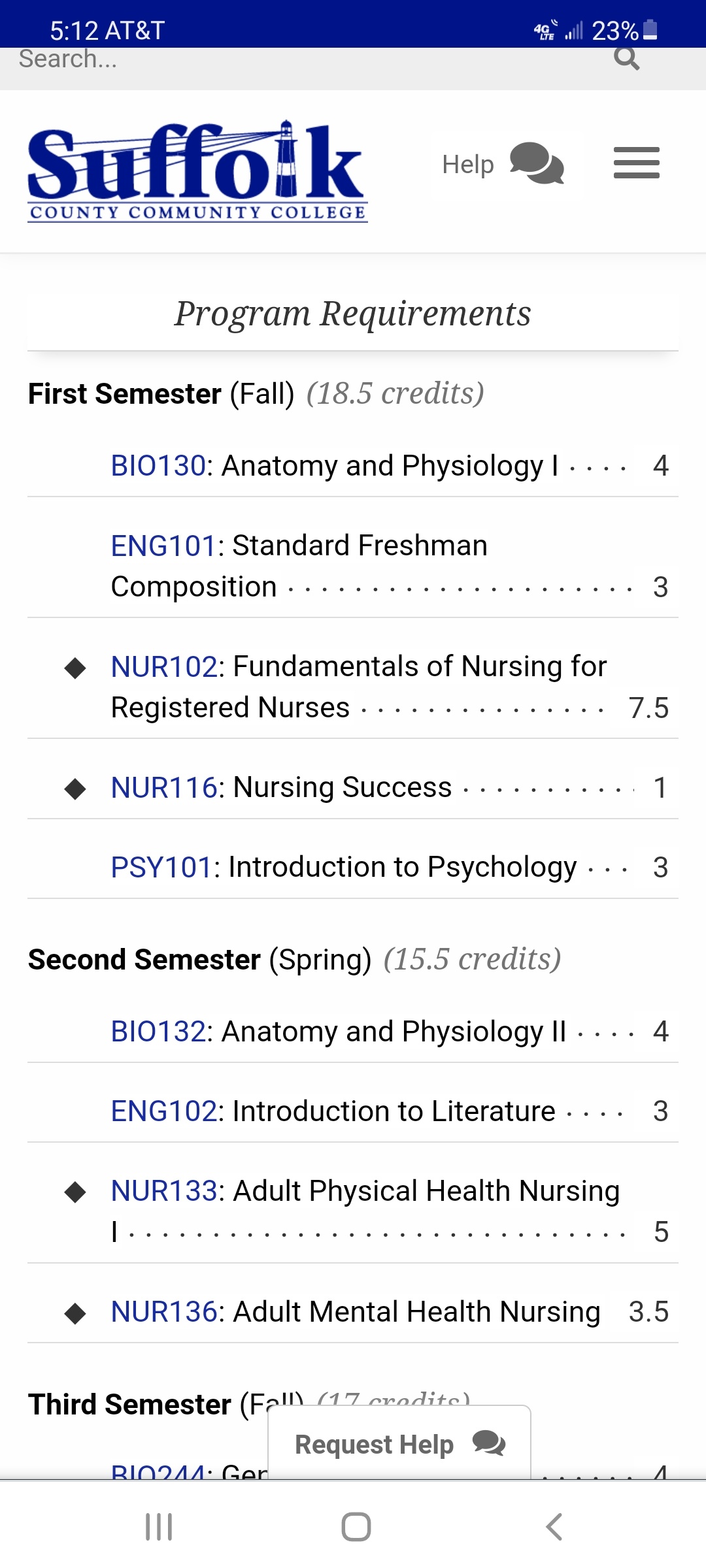
Task: Open the BIO130 course link
Action: 159,466
